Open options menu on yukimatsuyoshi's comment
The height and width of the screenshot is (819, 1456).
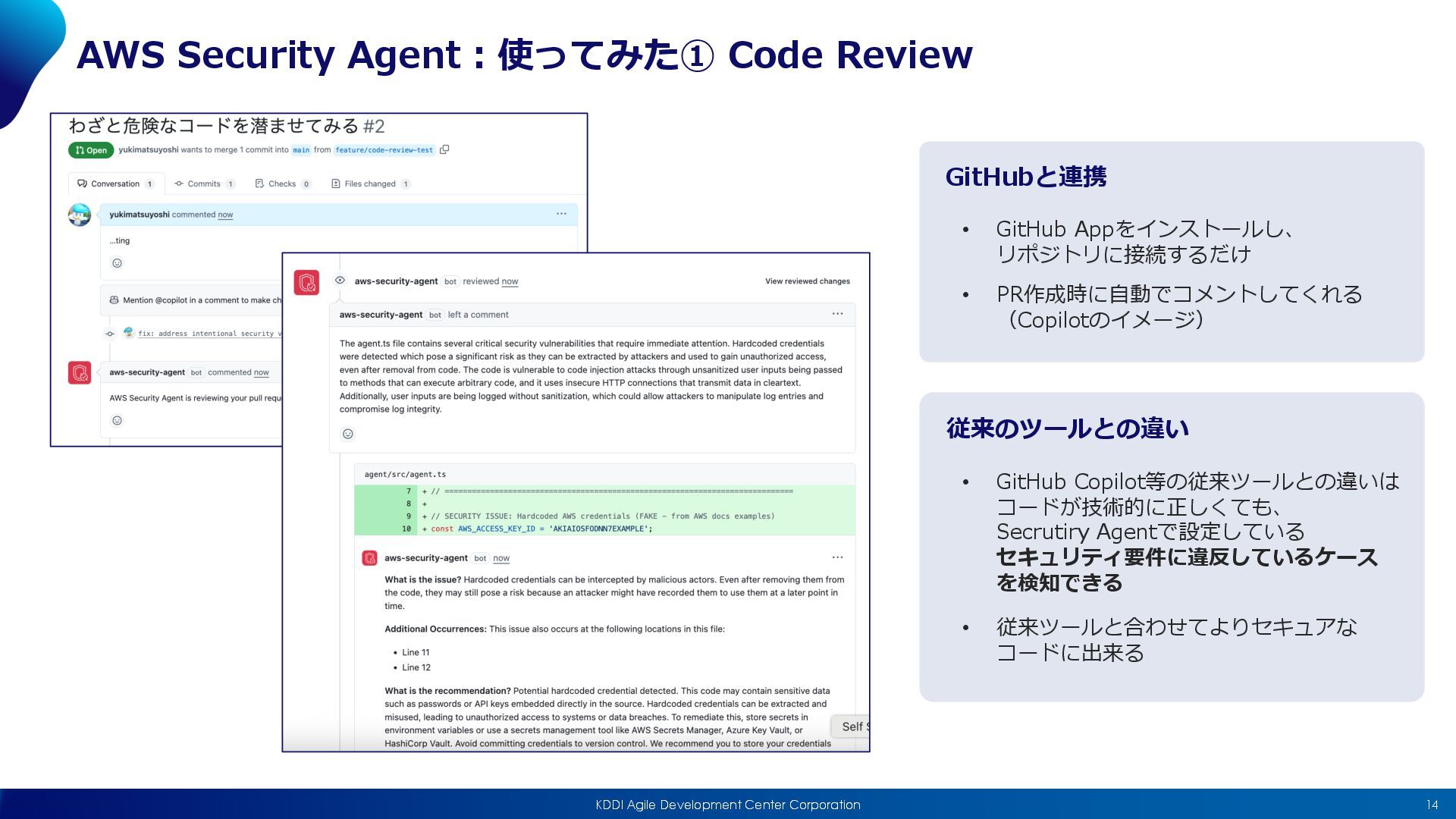click(561, 214)
